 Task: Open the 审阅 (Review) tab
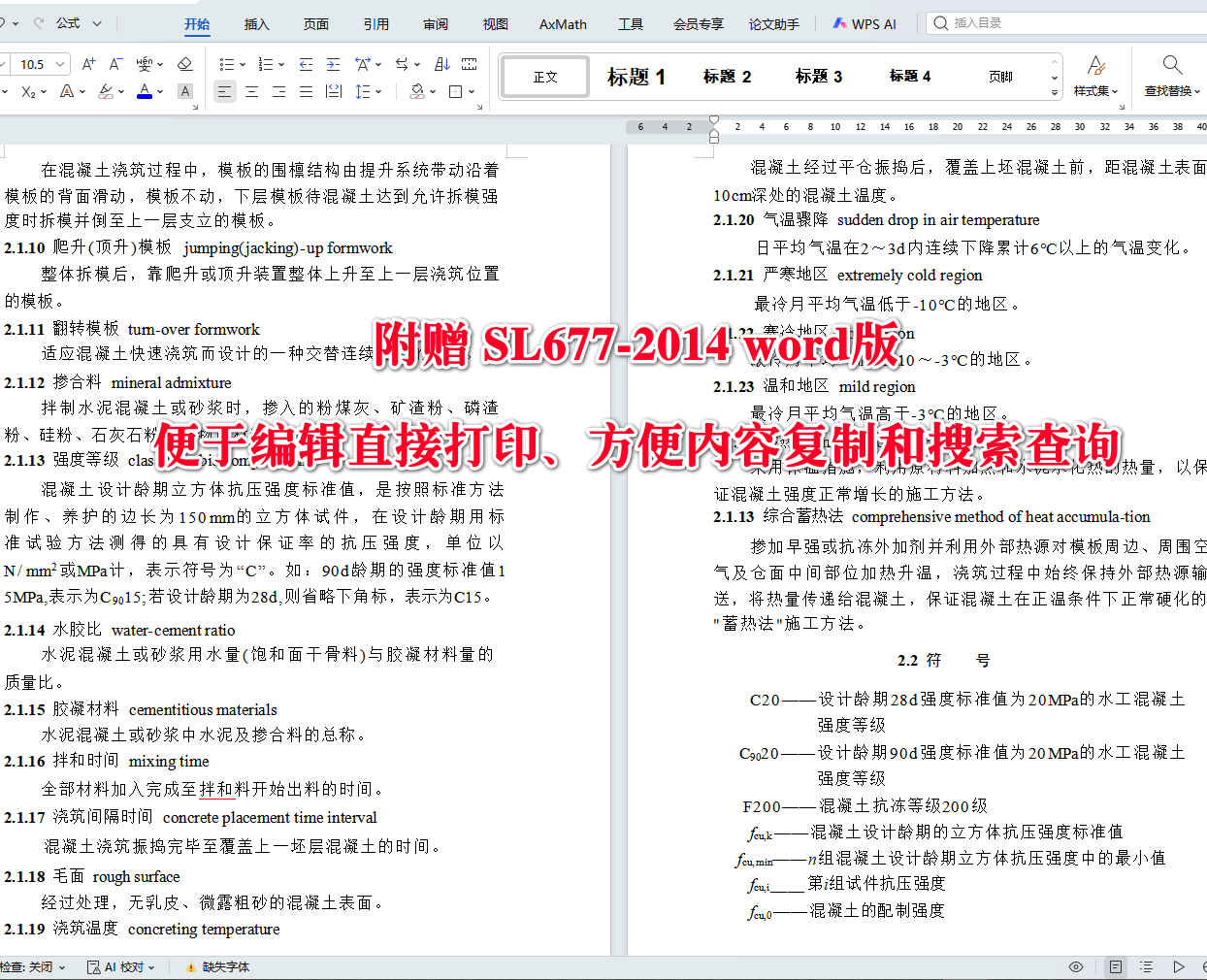pyautogui.click(x=436, y=24)
